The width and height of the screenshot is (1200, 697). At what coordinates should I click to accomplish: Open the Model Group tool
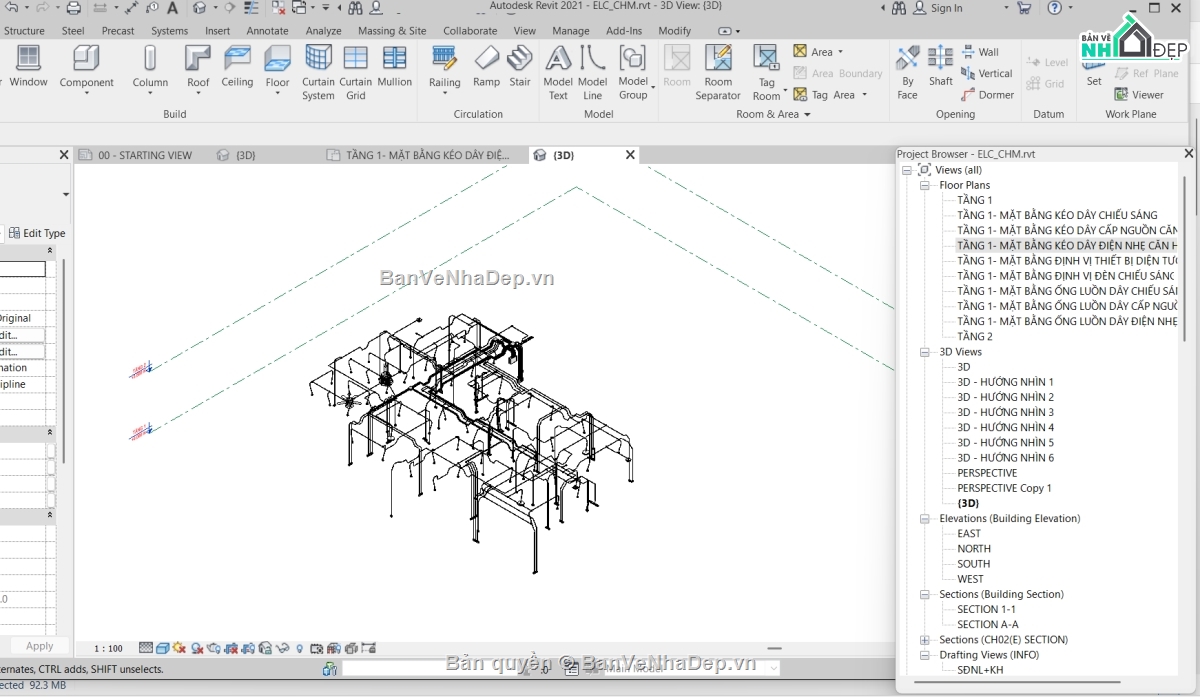point(633,72)
